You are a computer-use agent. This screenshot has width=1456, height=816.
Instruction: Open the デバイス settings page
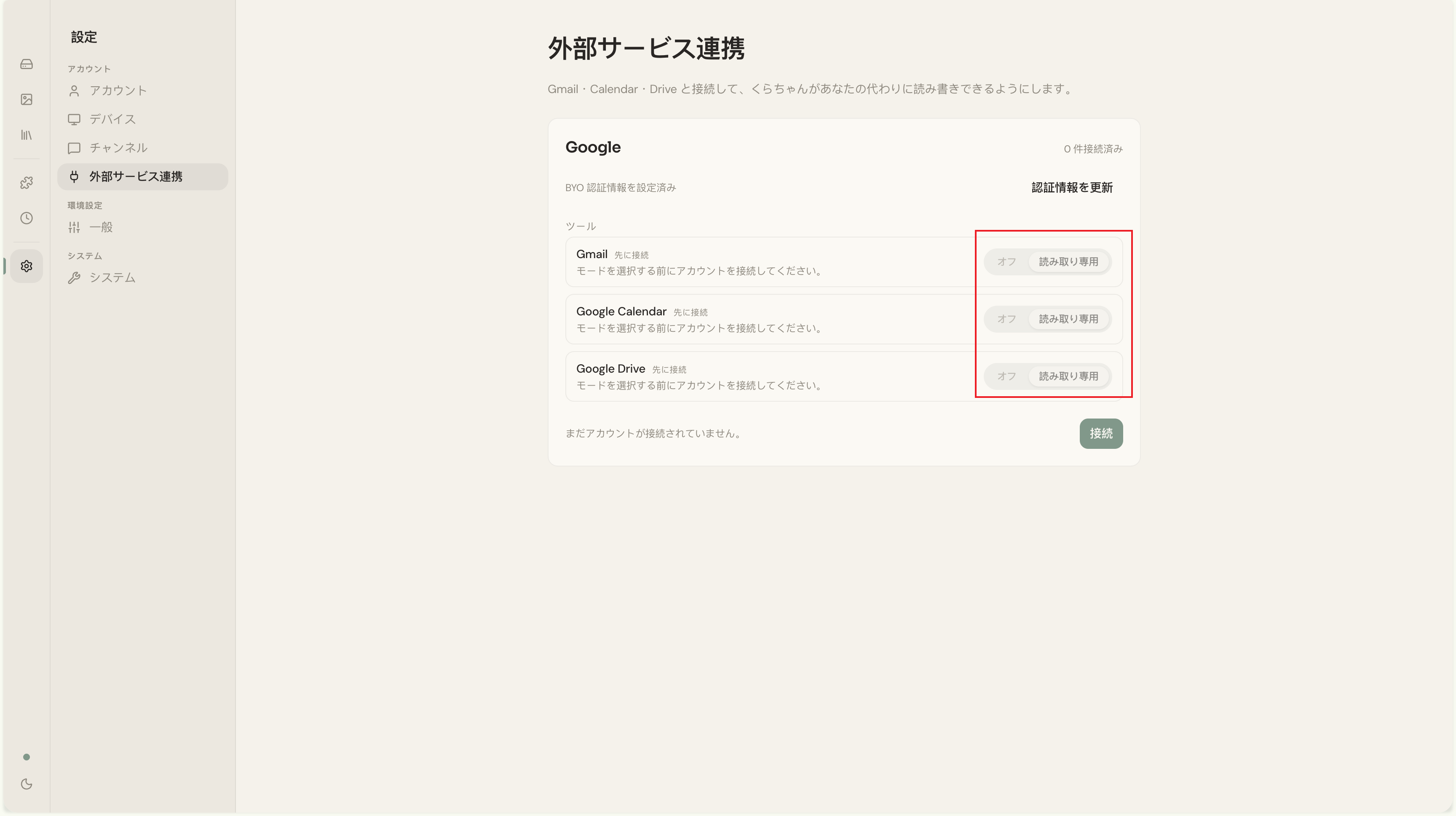click(142, 119)
